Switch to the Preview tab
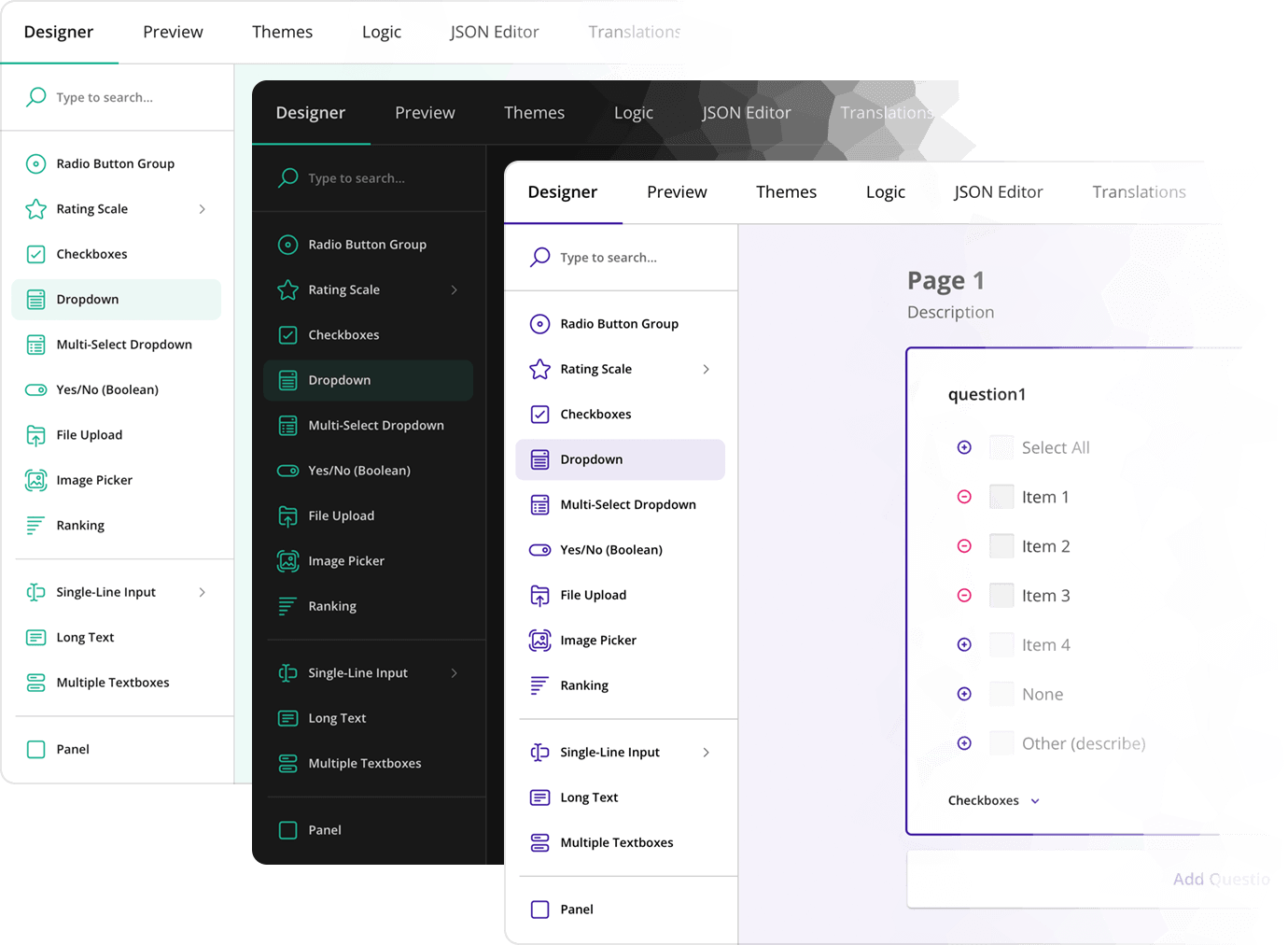Viewport: 1288px width, 945px height. click(x=677, y=191)
